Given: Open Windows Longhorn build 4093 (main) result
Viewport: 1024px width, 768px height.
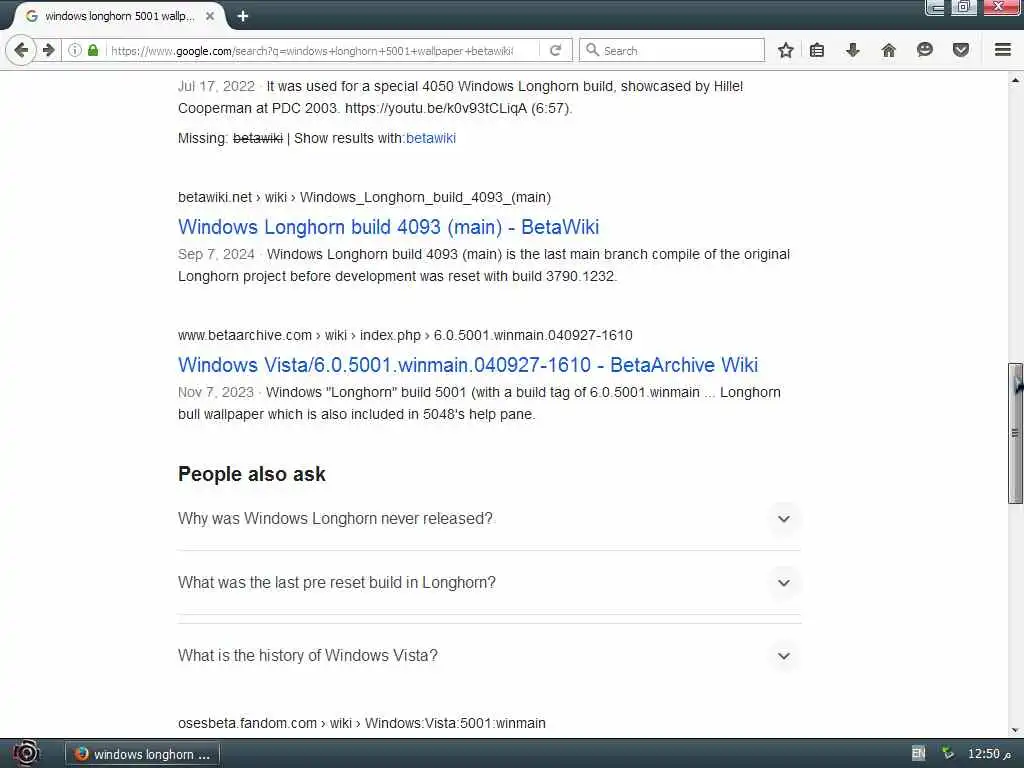Looking at the screenshot, I should [x=388, y=227].
